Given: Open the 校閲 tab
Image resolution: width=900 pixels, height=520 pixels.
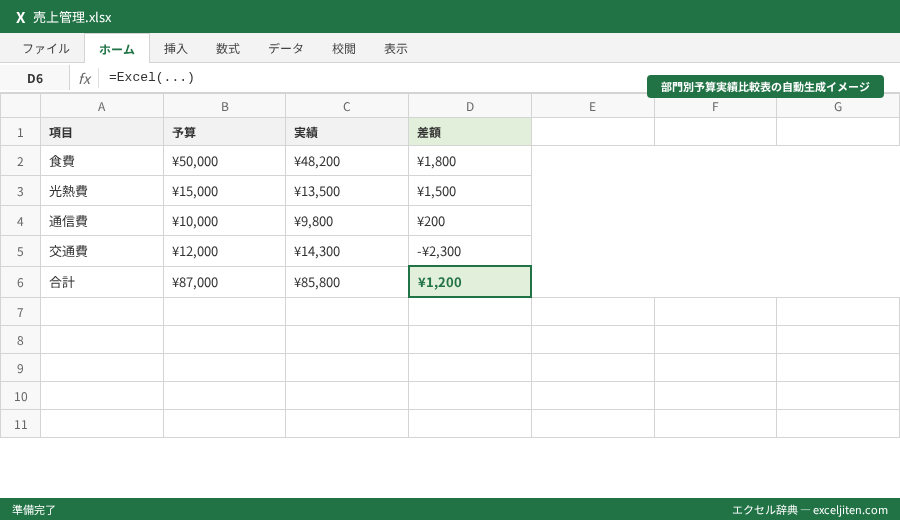Looking at the screenshot, I should (344, 49).
